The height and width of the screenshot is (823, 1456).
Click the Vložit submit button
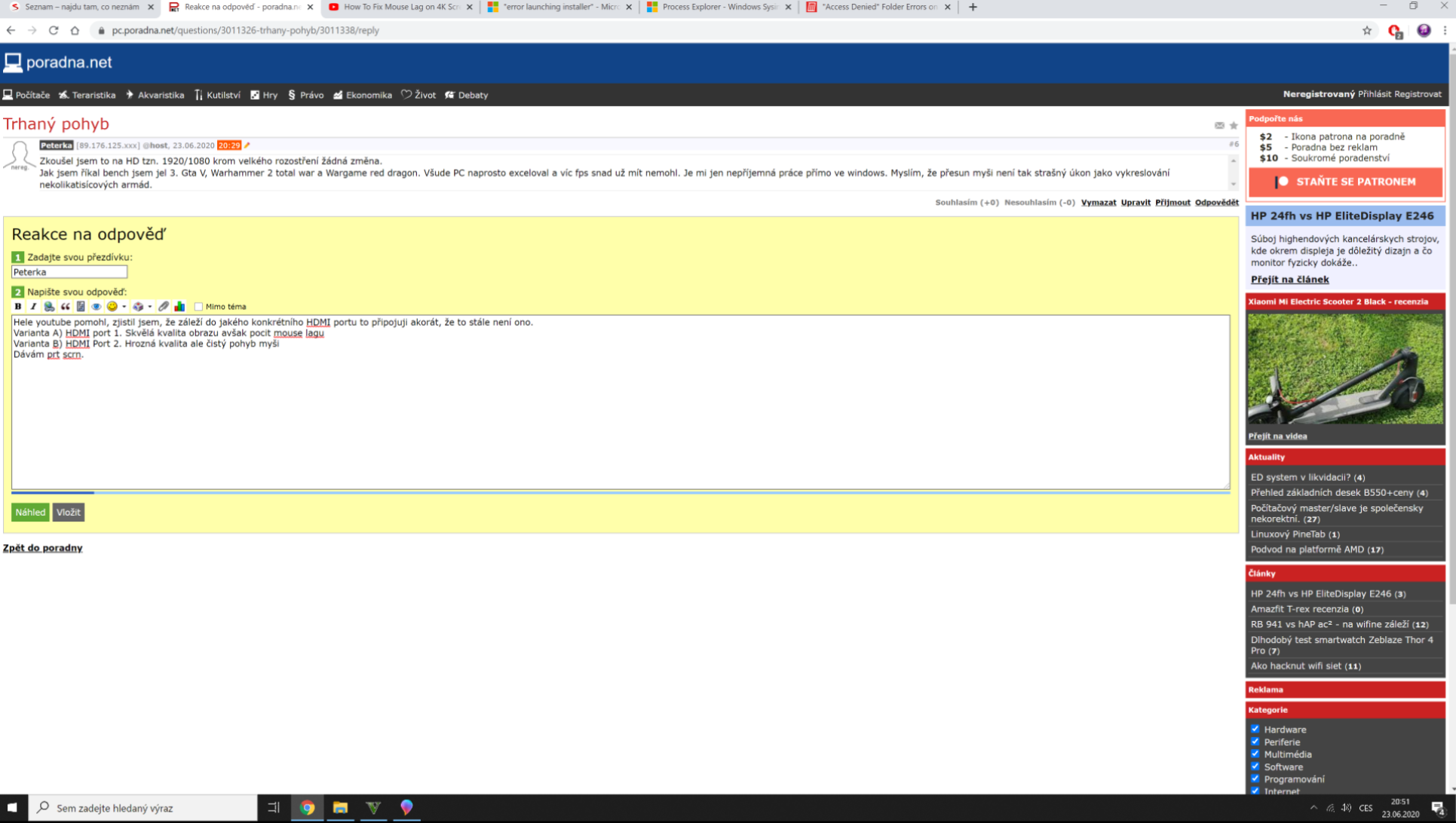68,512
